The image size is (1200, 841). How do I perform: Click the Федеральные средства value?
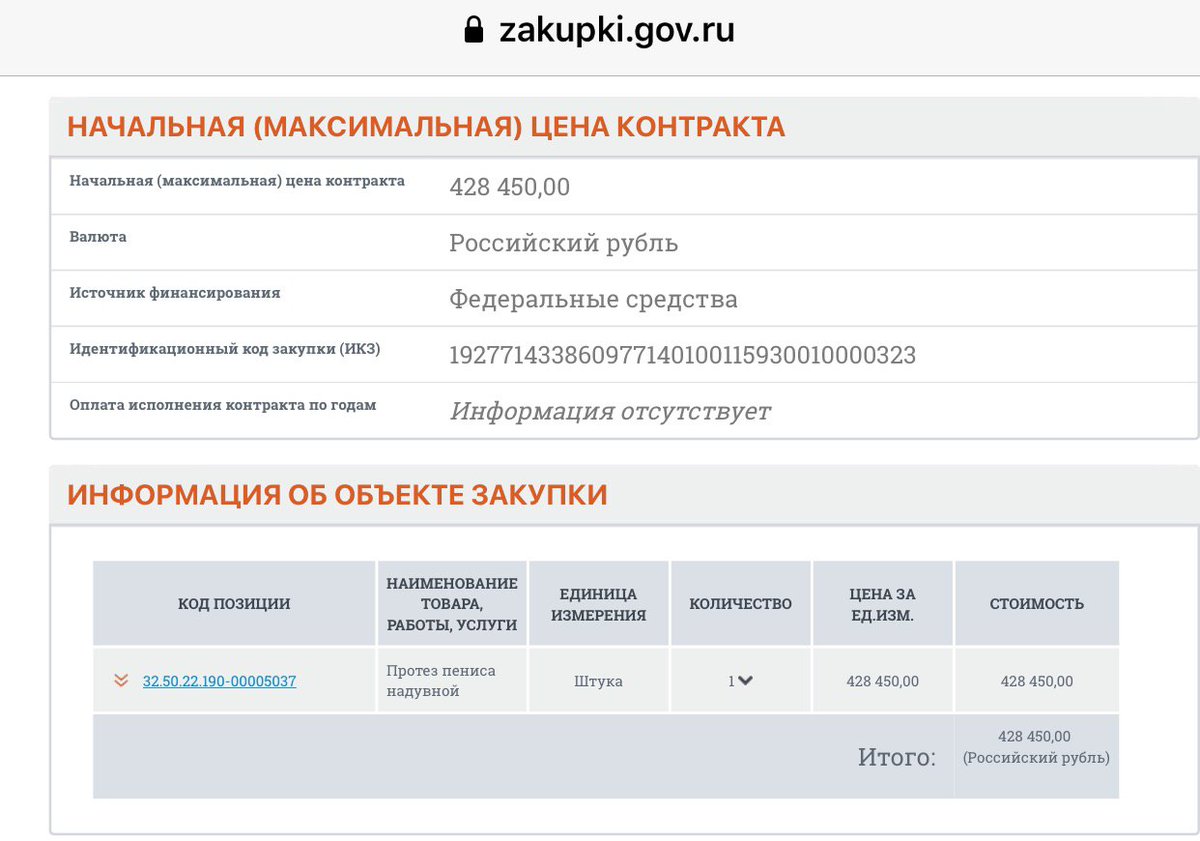click(x=593, y=299)
